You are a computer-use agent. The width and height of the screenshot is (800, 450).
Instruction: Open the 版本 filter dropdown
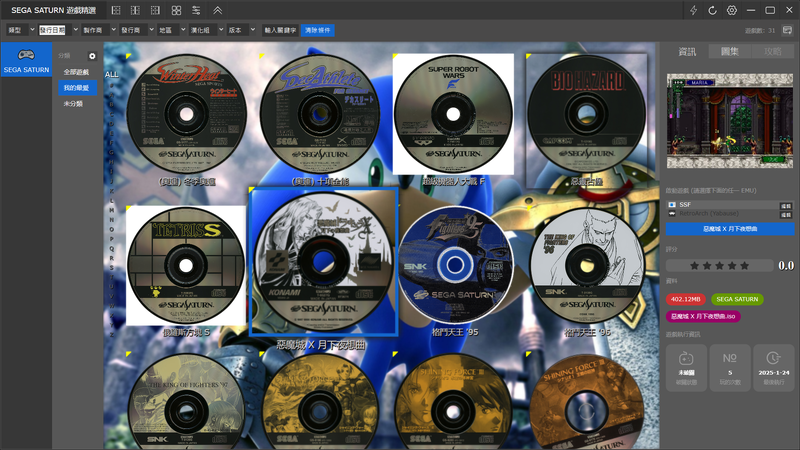241,30
